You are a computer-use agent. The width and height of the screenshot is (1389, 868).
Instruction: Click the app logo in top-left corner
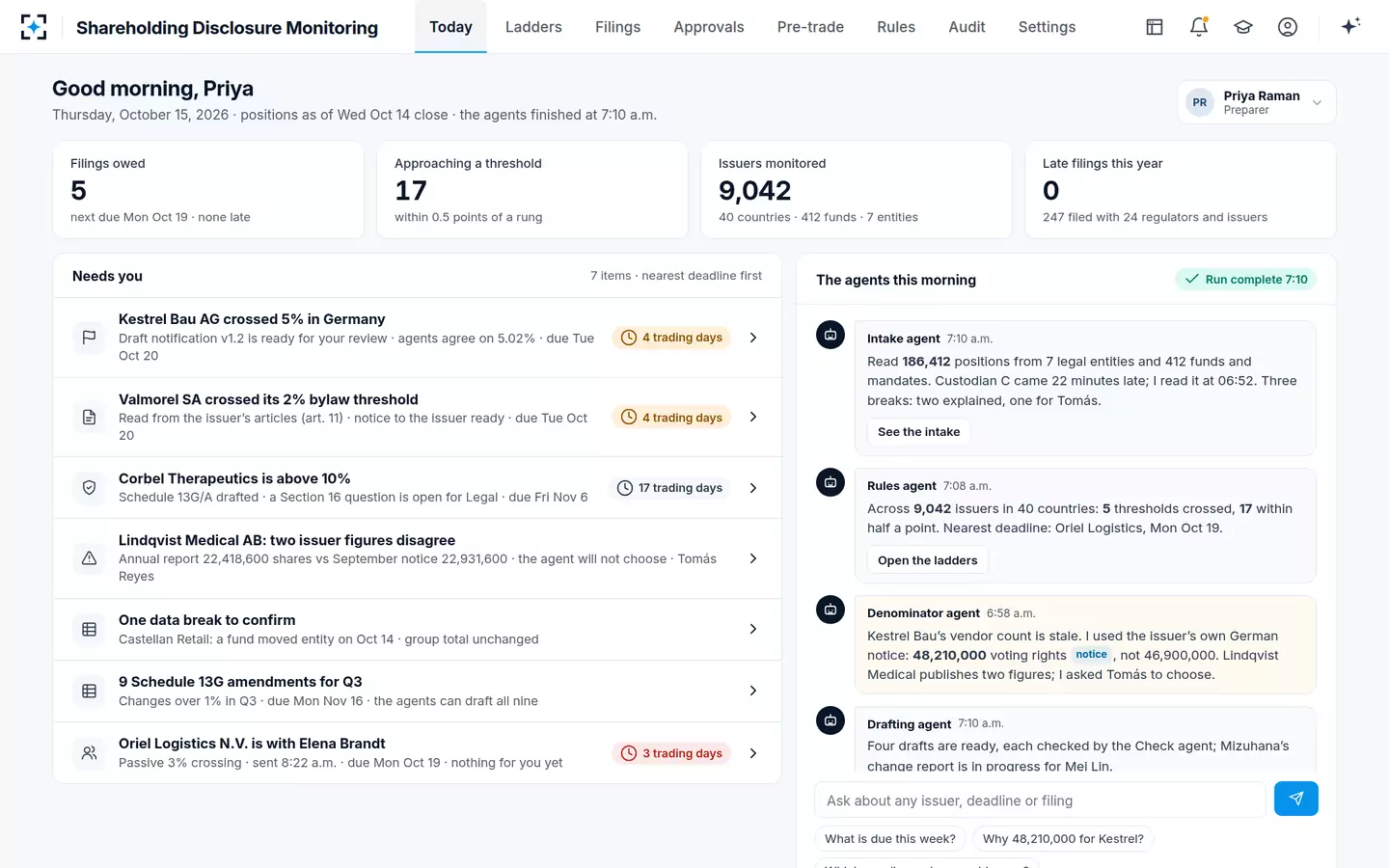click(34, 27)
